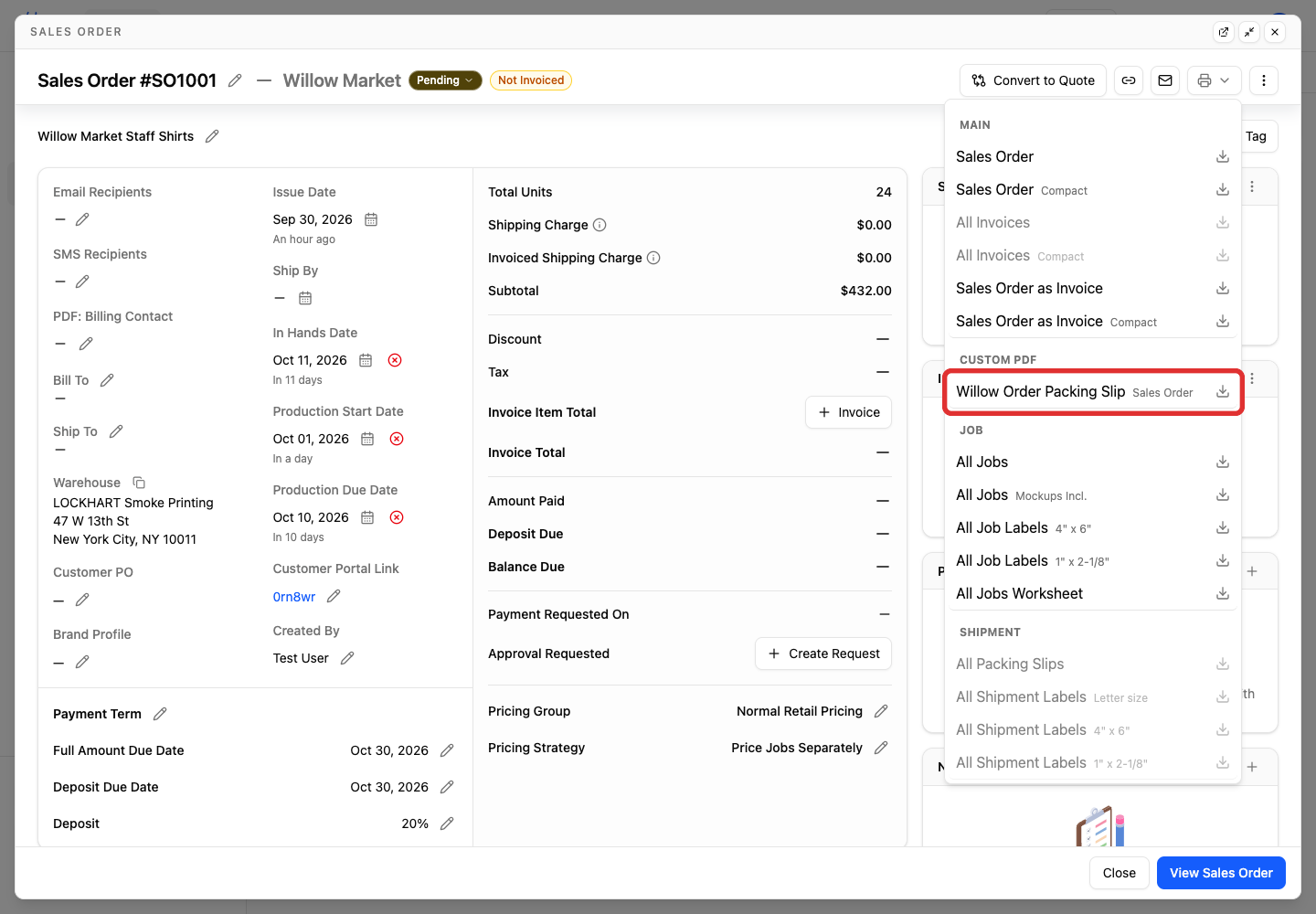The width and height of the screenshot is (1316, 914).
Task: Click Create Request button
Action: [823, 654]
